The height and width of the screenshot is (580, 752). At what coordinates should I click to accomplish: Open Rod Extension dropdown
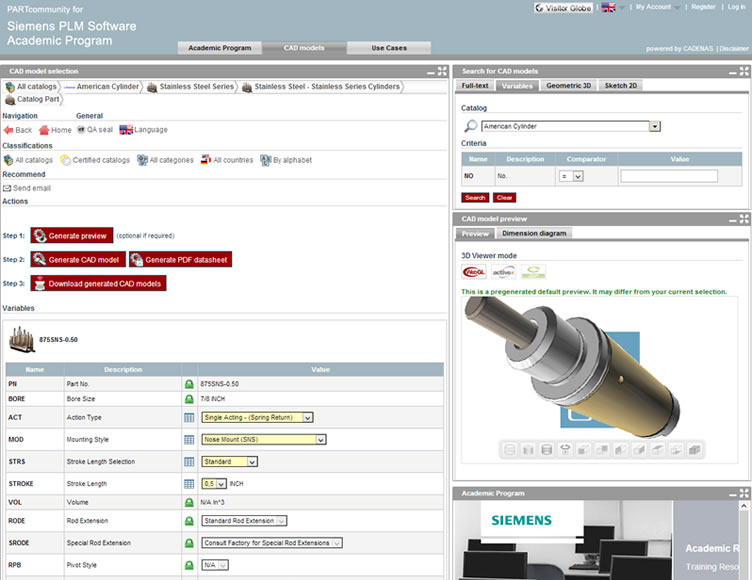pos(244,521)
